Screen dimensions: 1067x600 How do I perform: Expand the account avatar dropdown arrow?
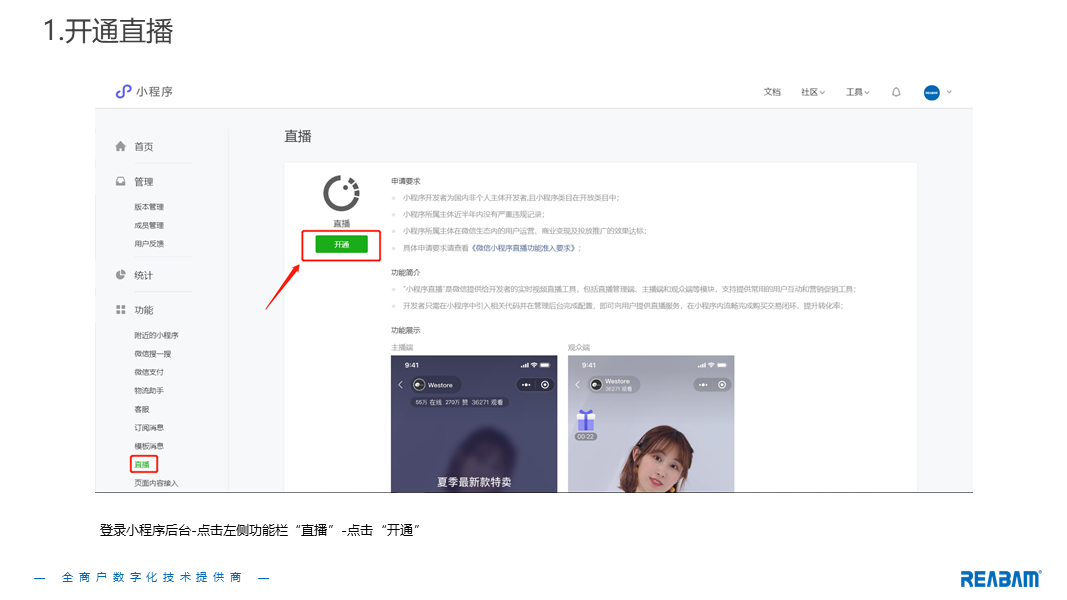(949, 92)
